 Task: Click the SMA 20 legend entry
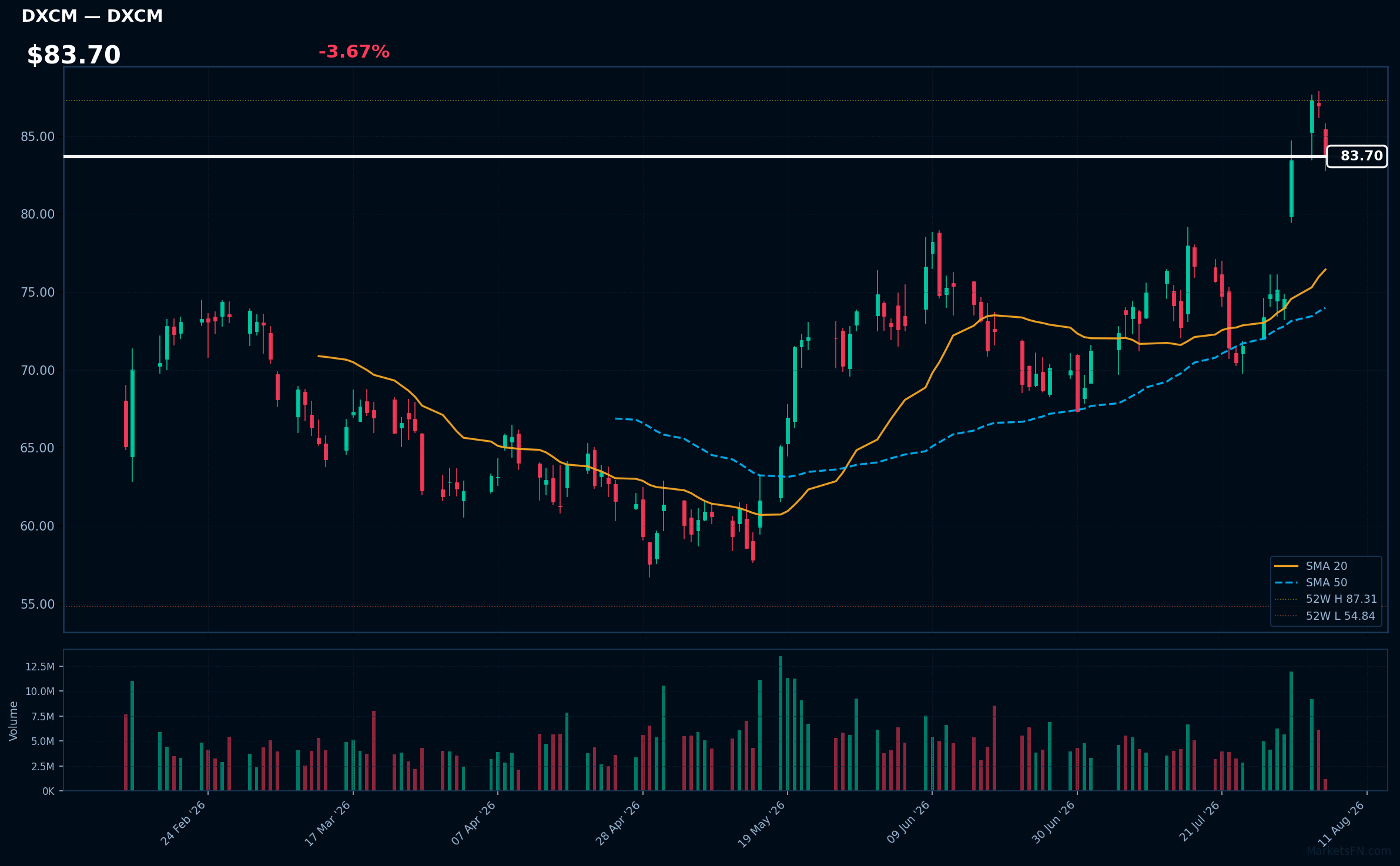(x=1326, y=566)
